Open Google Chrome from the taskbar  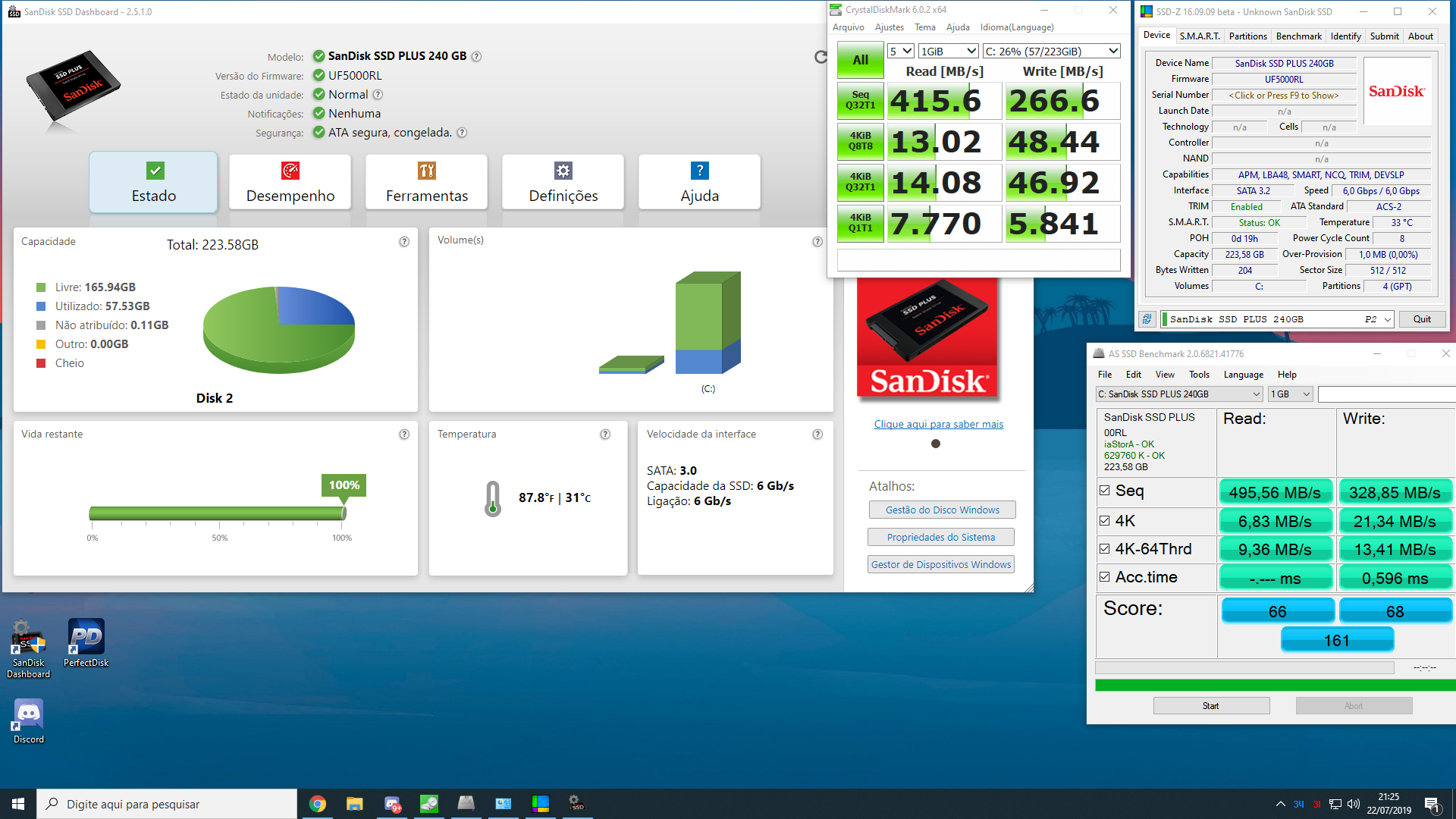(x=318, y=804)
